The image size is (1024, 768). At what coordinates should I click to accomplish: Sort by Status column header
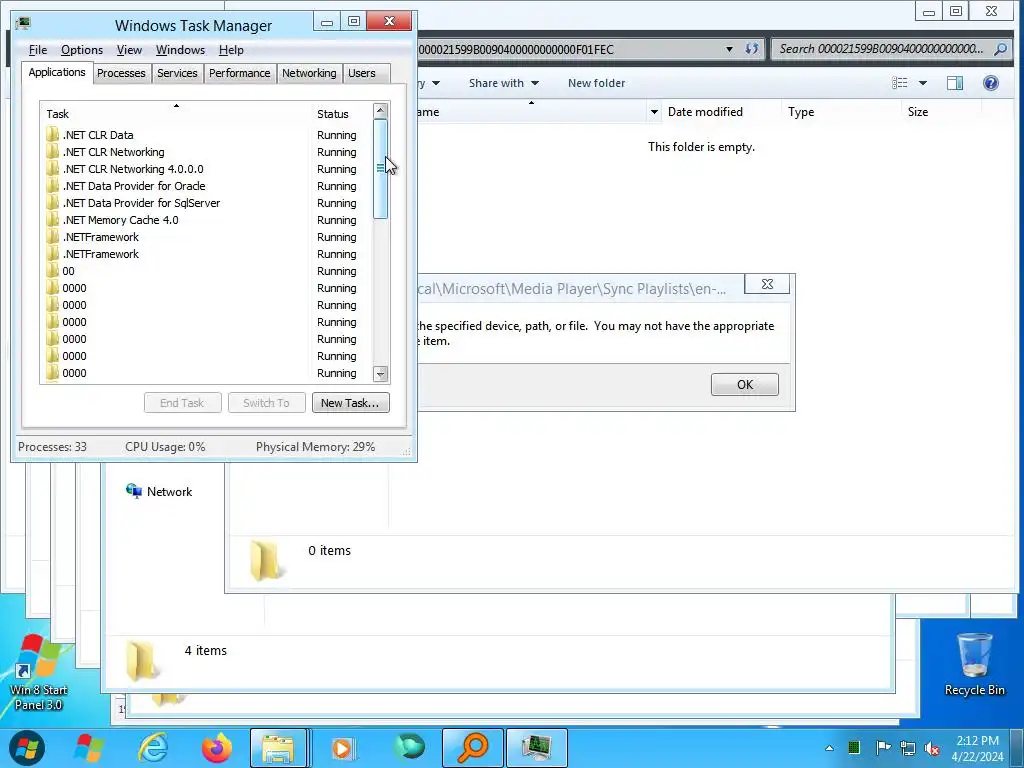340,114
